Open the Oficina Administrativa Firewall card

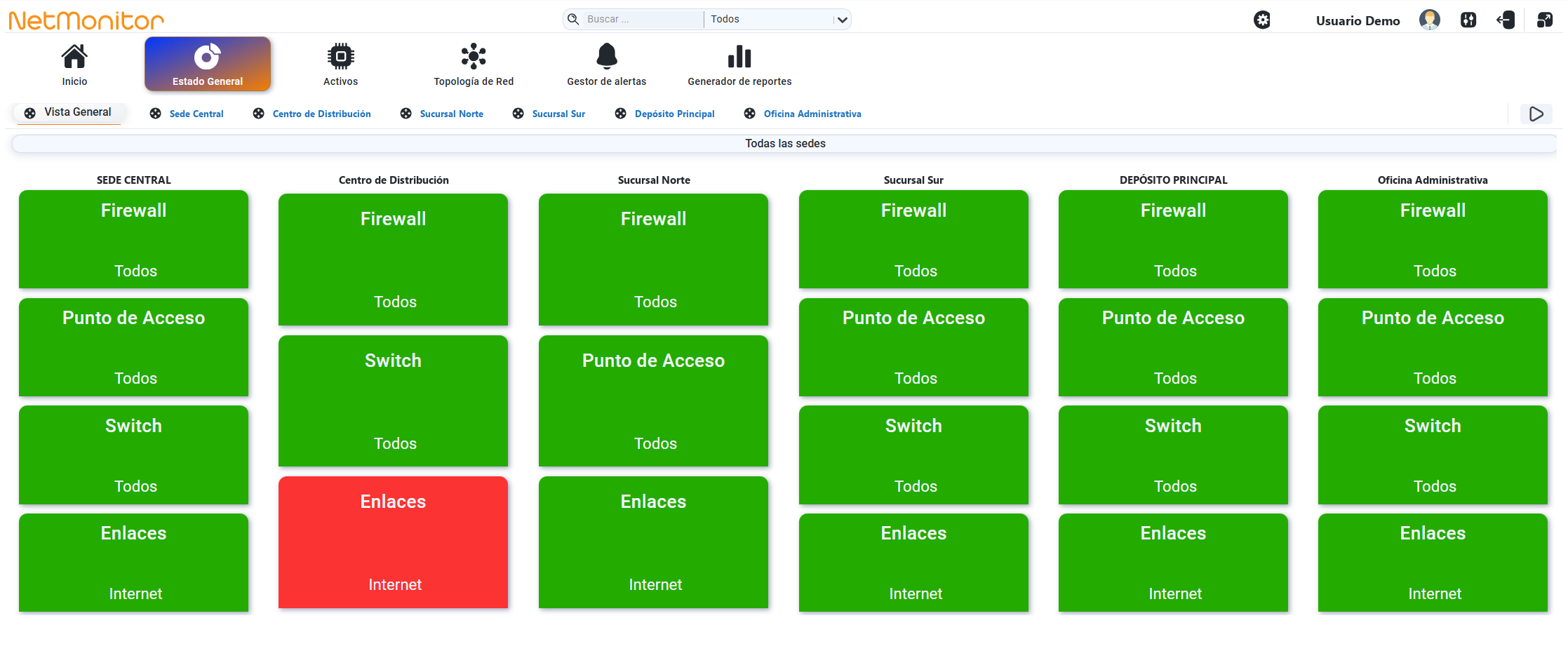coord(1433,239)
